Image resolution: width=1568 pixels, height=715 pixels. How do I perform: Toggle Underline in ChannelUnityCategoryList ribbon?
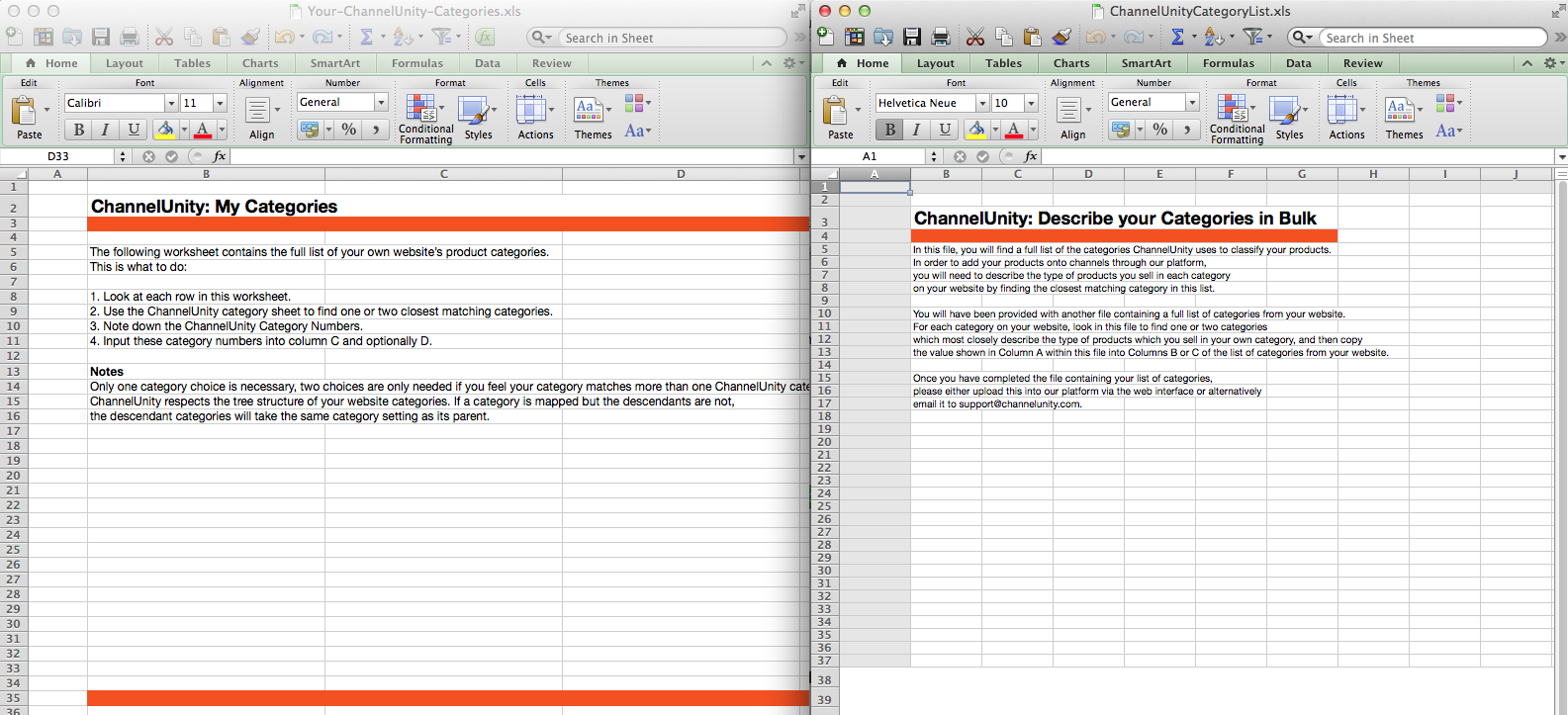pos(945,130)
